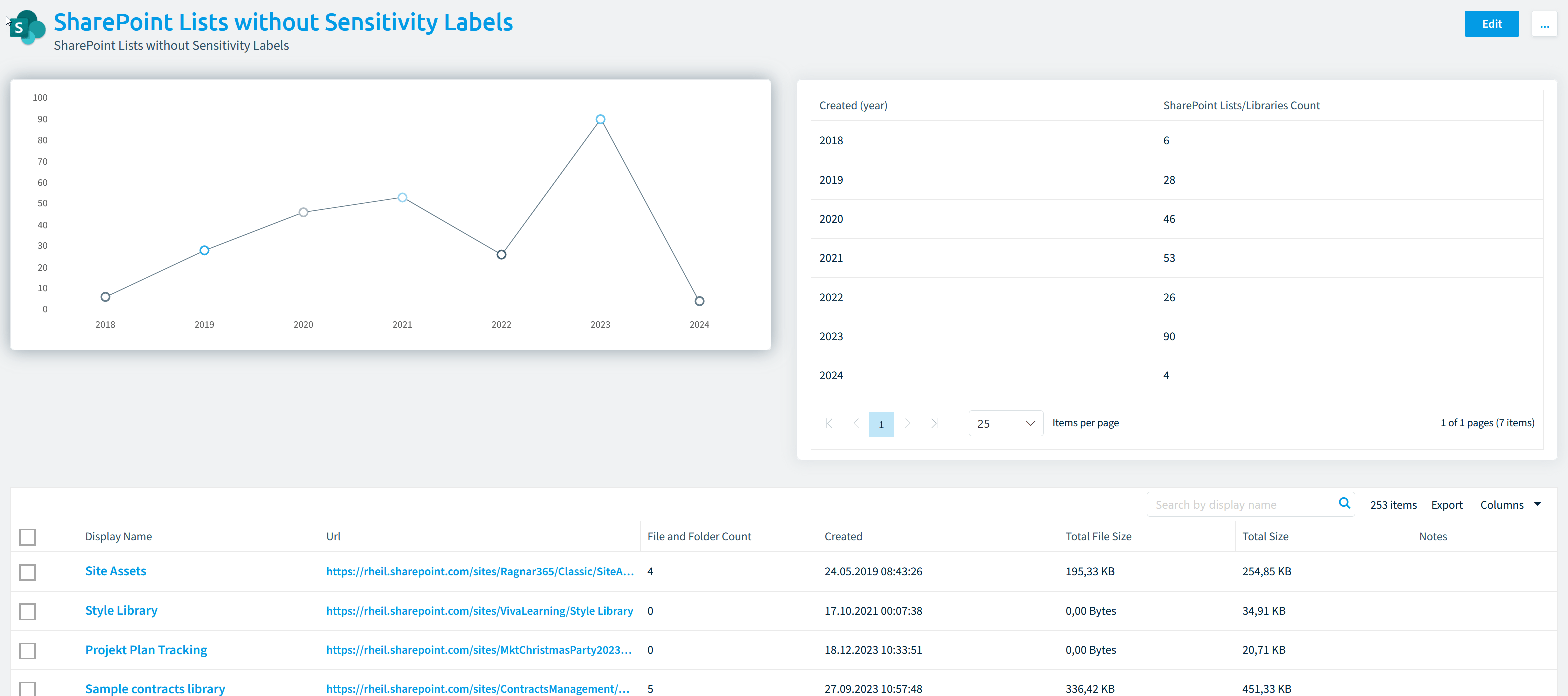Click the 2023 data point on chart
This screenshot has width=1568, height=696.
[x=600, y=120]
